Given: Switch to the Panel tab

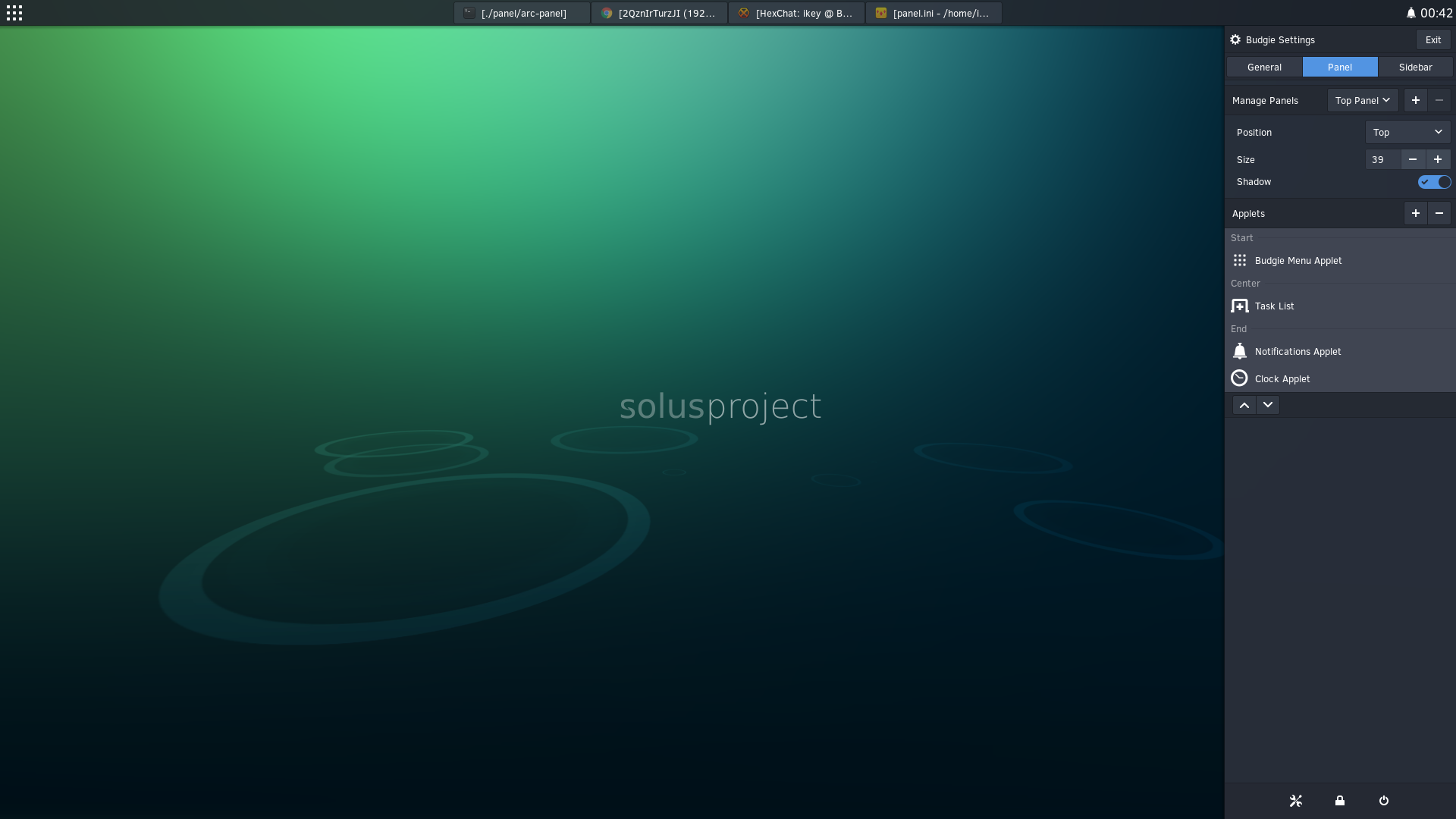Looking at the screenshot, I should tap(1340, 67).
